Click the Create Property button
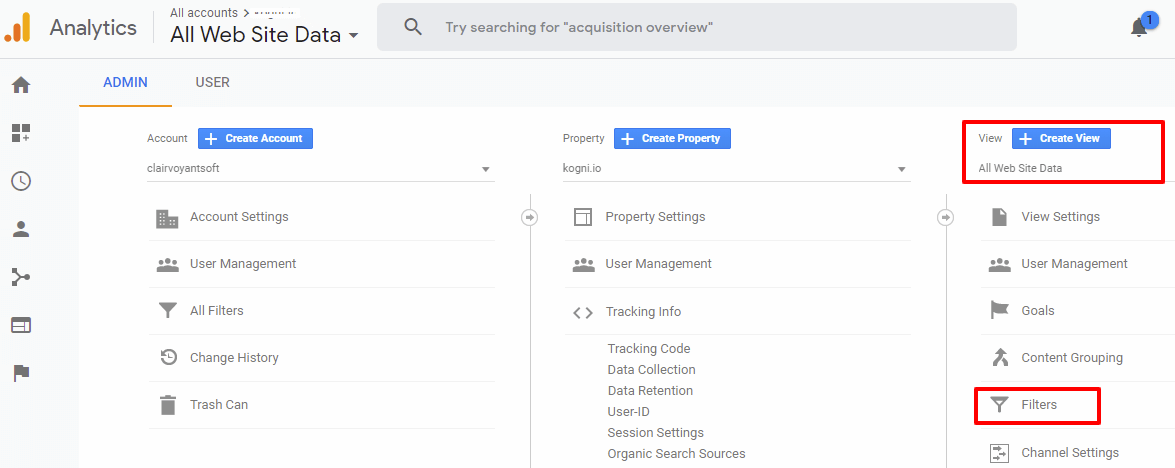 coord(672,138)
